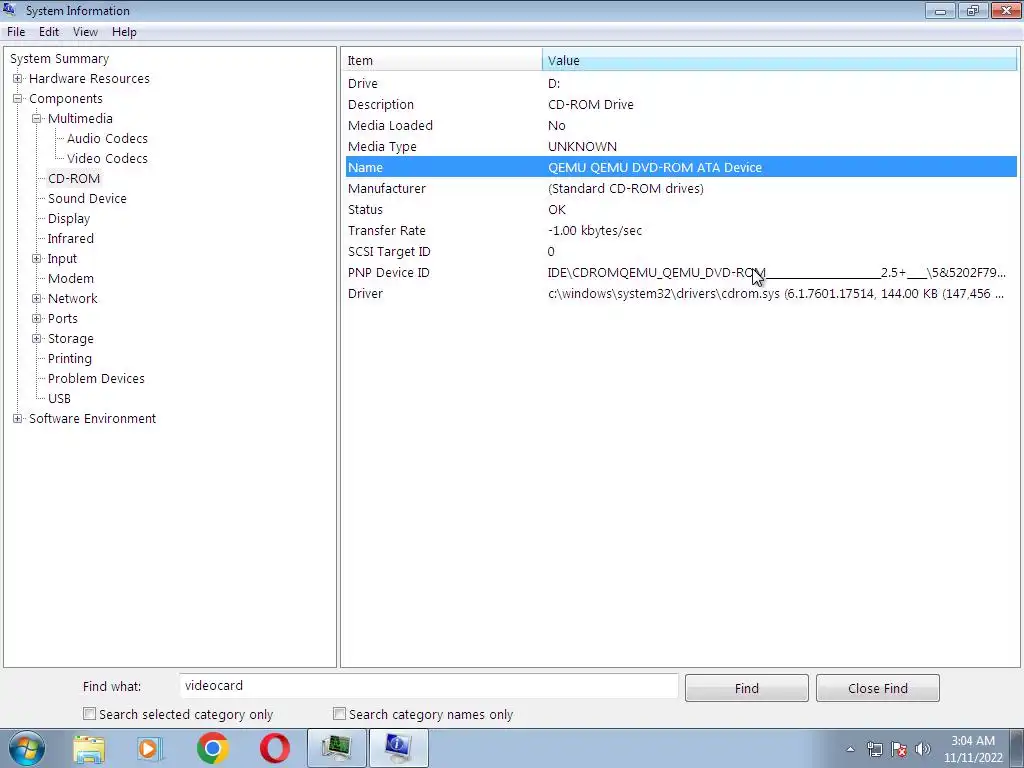This screenshot has height=768, width=1024.
Task: Select the CD-ROM tree item
Action: [74, 178]
